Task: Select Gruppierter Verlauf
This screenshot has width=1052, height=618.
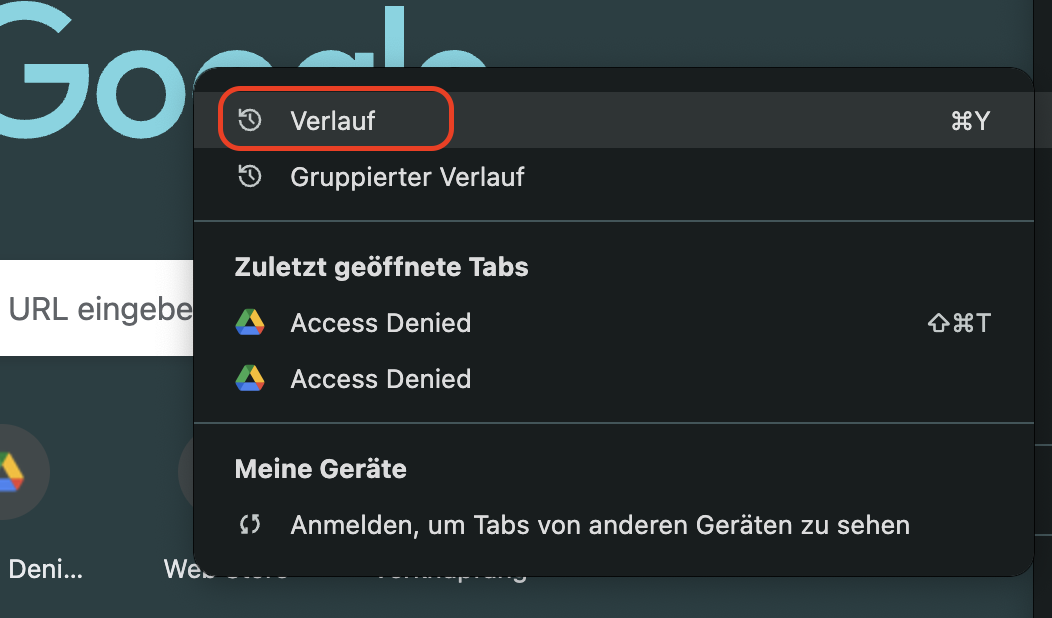Action: pos(407,177)
